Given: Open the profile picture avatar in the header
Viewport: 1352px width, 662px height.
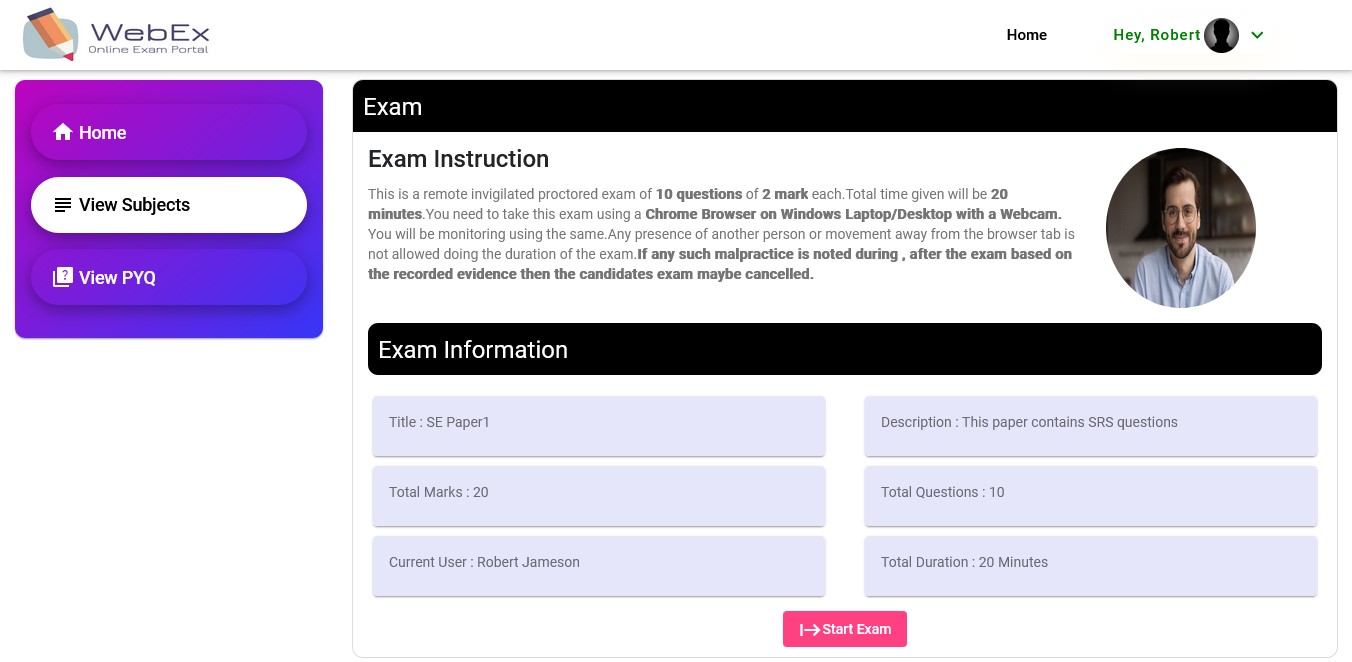Looking at the screenshot, I should pyautogui.click(x=1221, y=35).
